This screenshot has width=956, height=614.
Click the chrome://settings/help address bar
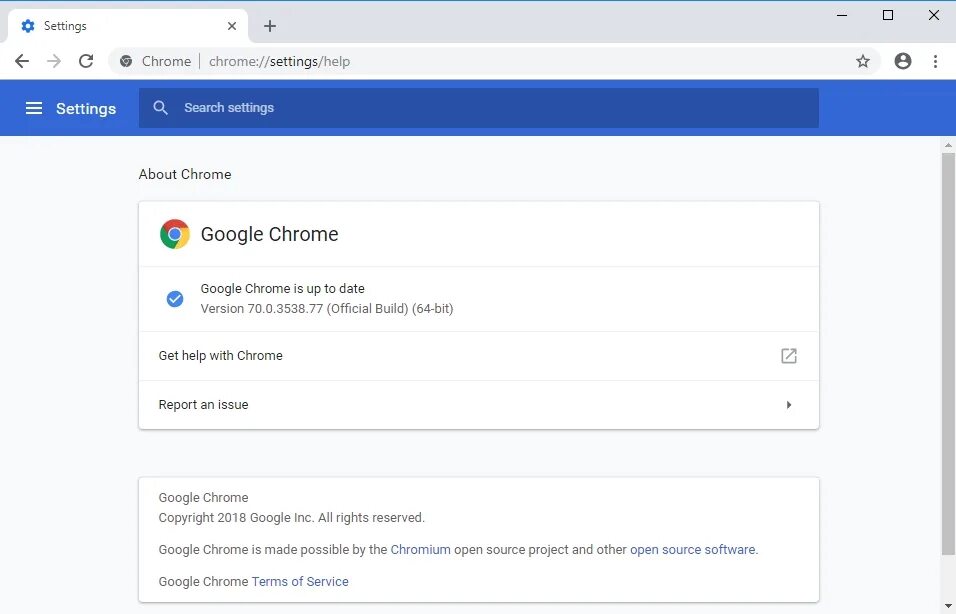[500, 61]
